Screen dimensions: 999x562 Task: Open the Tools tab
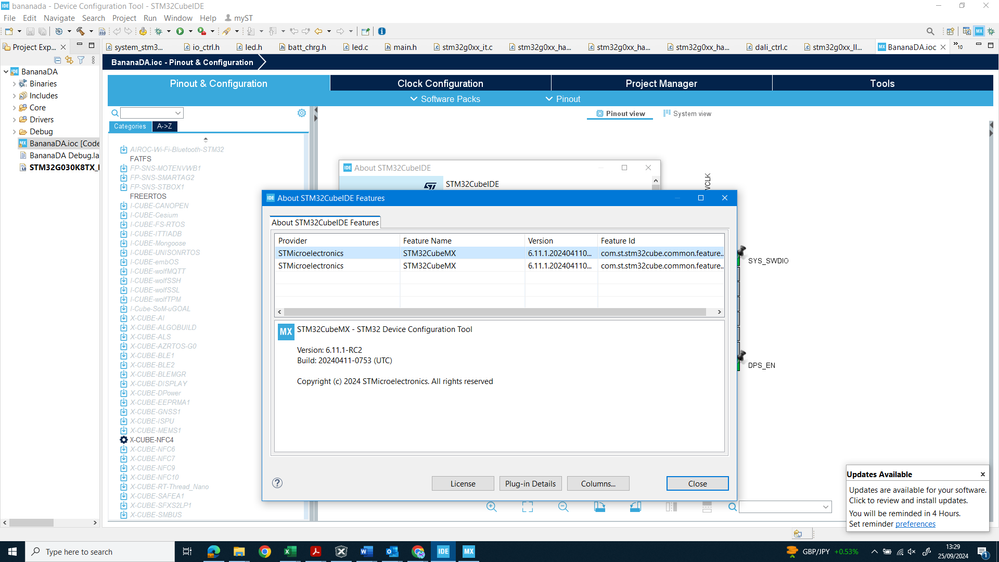882,83
